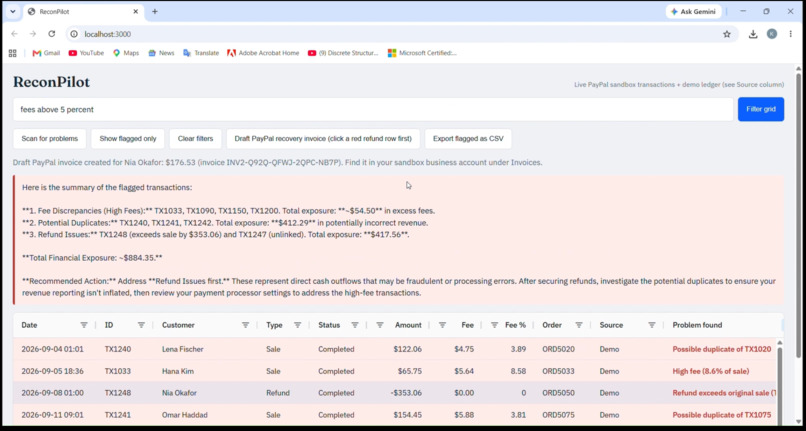The height and width of the screenshot is (431, 806).
Task: Open the ID column filter icon
Action: tap(141, 325)
